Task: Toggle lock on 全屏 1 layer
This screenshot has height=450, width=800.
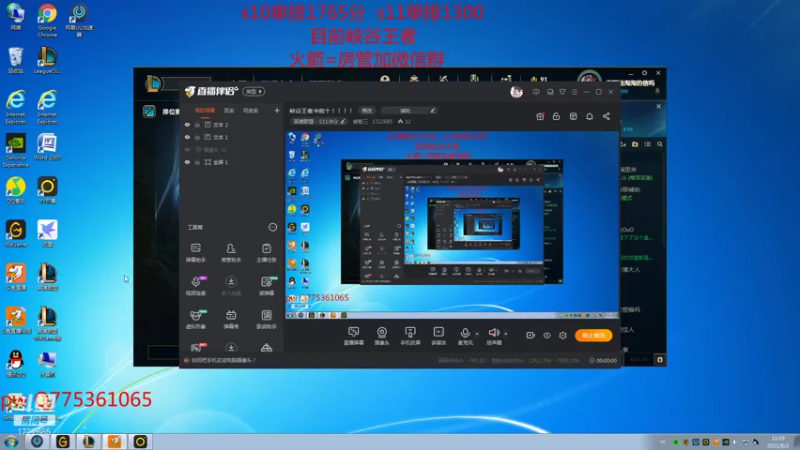Action: pos(197,162)
